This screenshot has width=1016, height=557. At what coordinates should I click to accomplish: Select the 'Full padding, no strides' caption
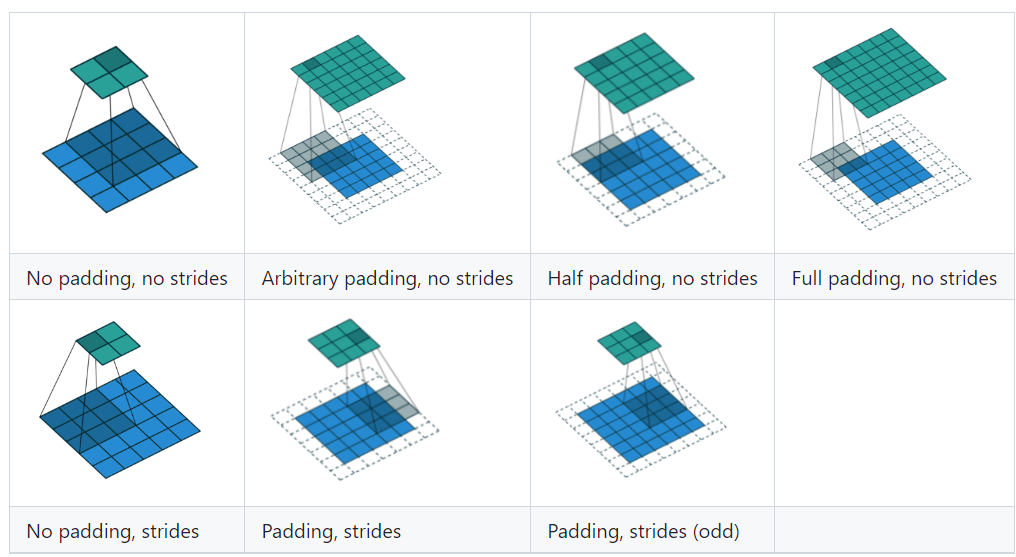(894, 278)
